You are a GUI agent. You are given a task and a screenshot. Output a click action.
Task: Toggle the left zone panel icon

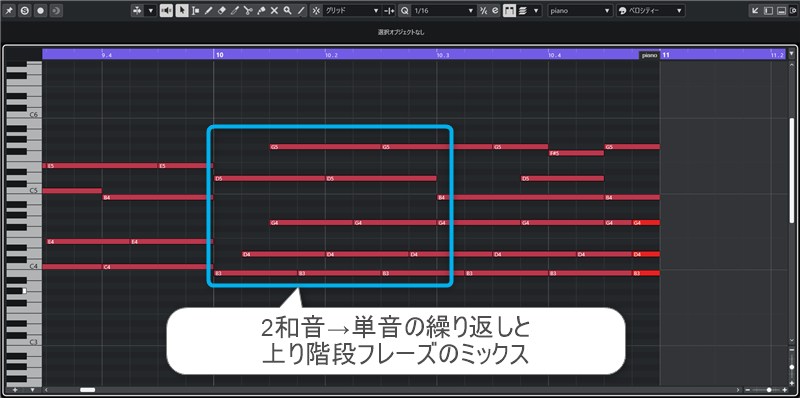(768, 11)
